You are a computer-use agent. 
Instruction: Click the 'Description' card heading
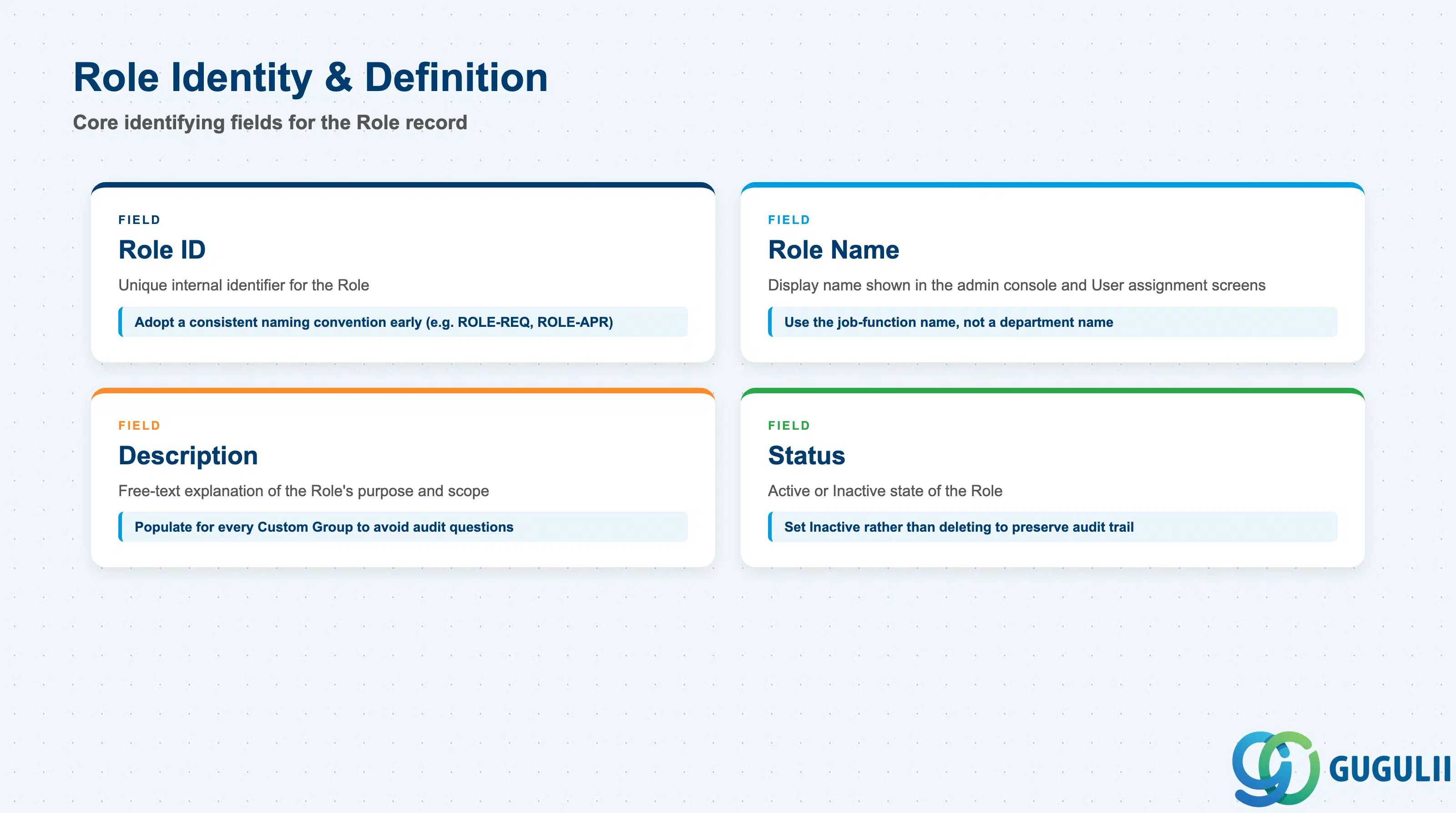click(x=188, y=455)
